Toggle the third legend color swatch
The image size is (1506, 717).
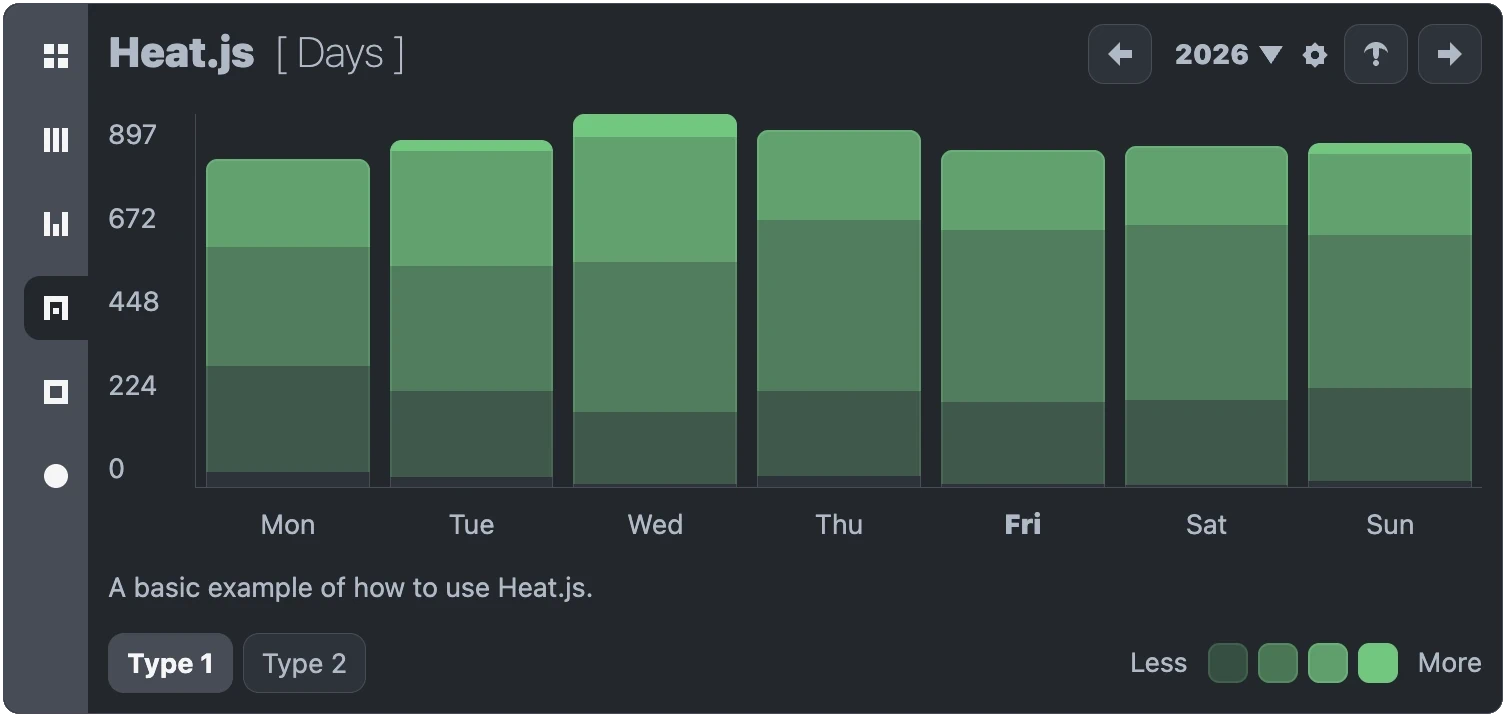click(x=1328, y=663)
